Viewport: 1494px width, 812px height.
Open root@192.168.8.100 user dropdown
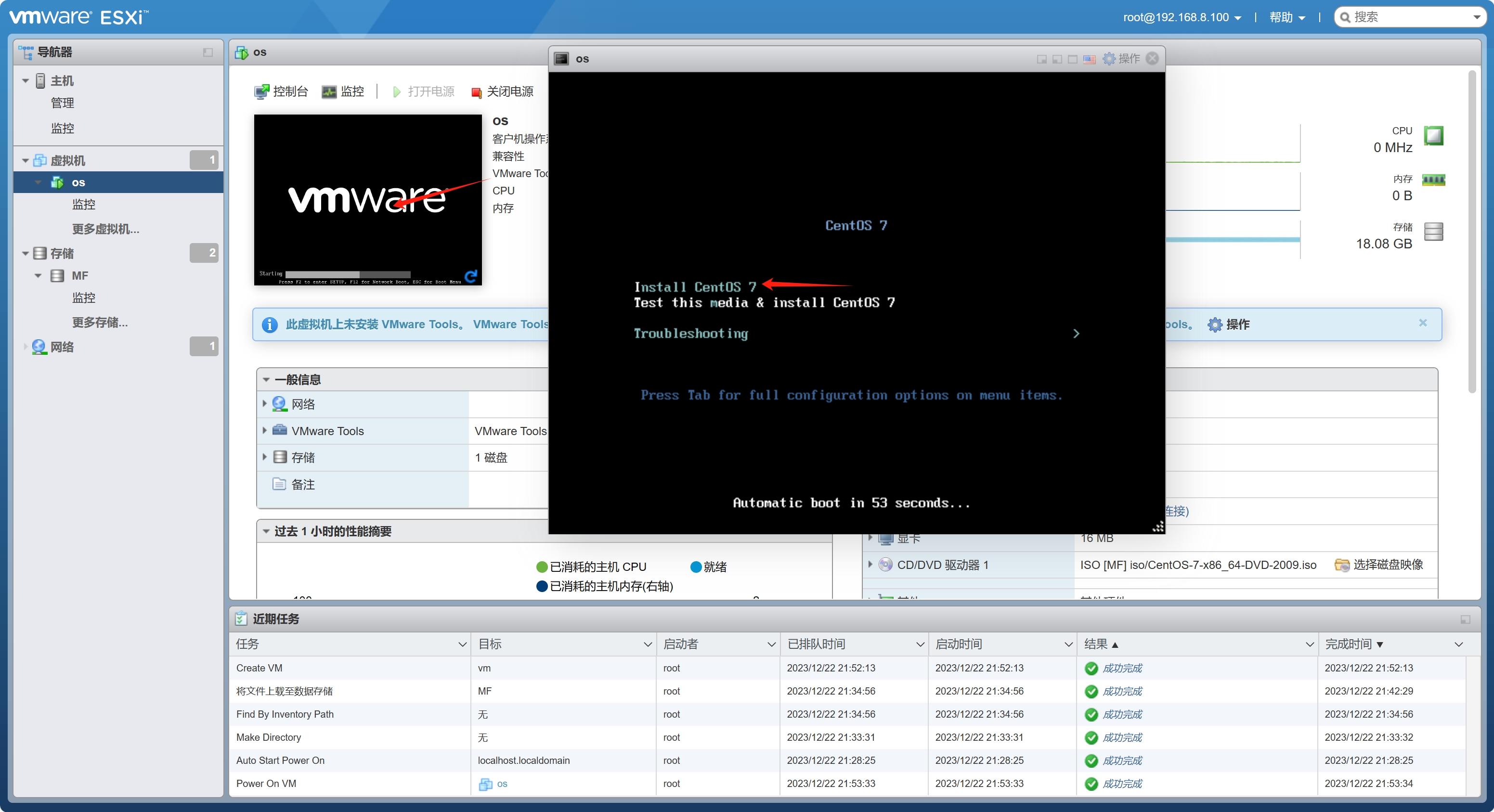coord(1182,17)
